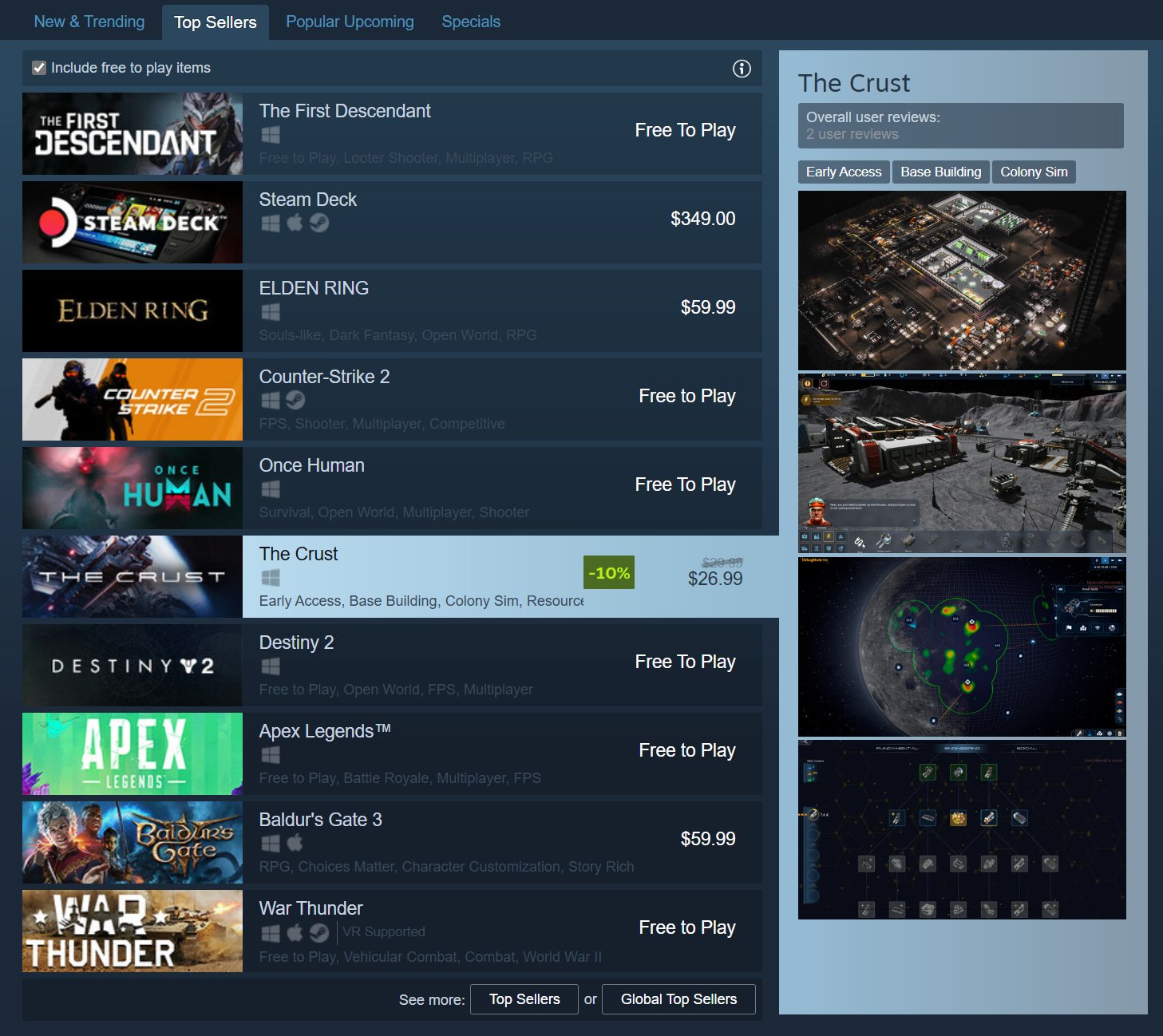1163x1036 pixels.
Task: Click the Windows icon in the Steam Deck row
Action: [x=271, y=223]
